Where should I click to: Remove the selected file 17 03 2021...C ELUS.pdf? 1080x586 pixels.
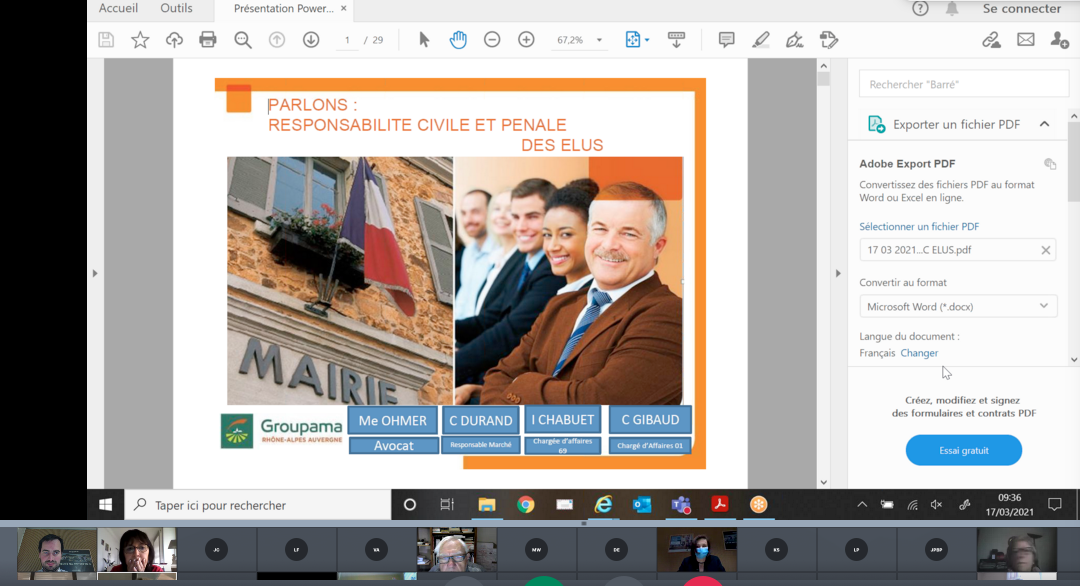pos(1046,250)
